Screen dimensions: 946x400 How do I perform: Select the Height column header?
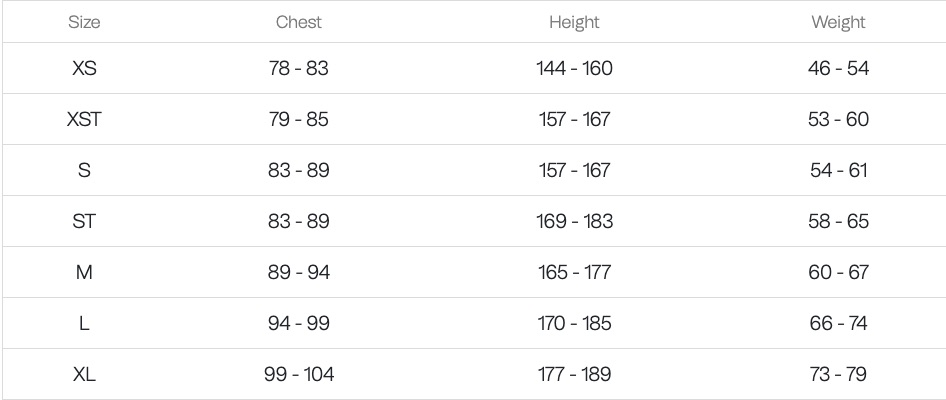574,22
